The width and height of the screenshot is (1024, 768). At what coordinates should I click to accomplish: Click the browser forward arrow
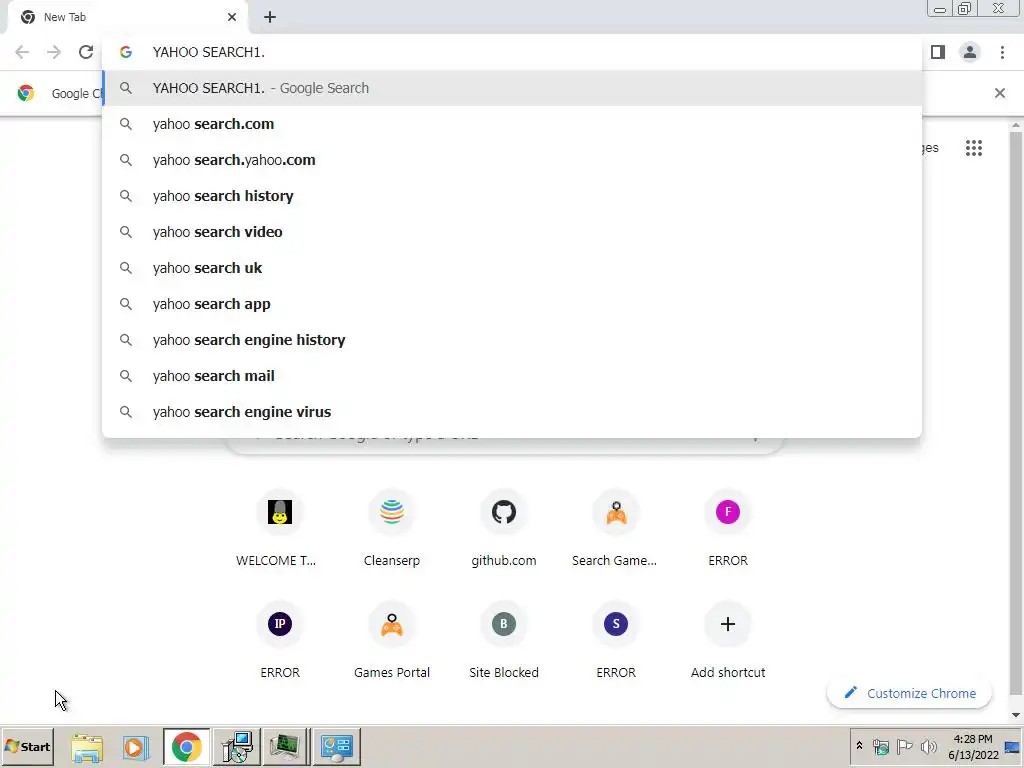click(x=54, y=52)
